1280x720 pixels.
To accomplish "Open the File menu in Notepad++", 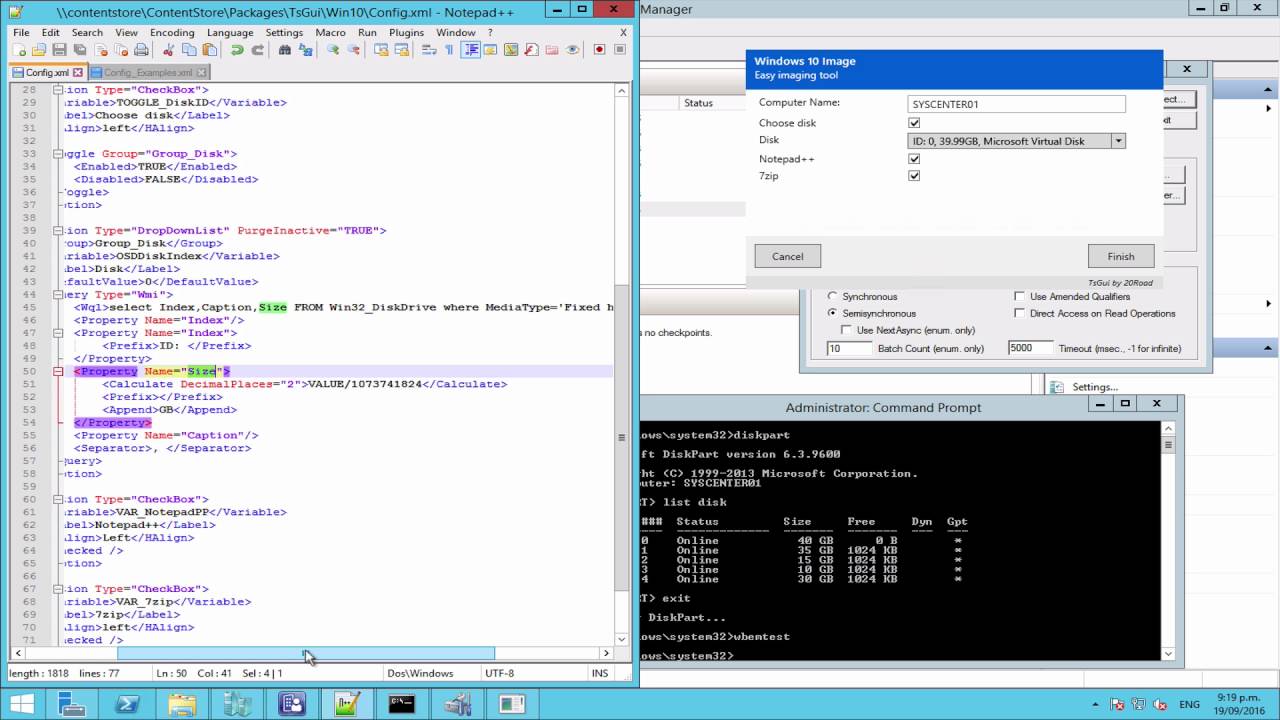I will [x=21, y=32].
